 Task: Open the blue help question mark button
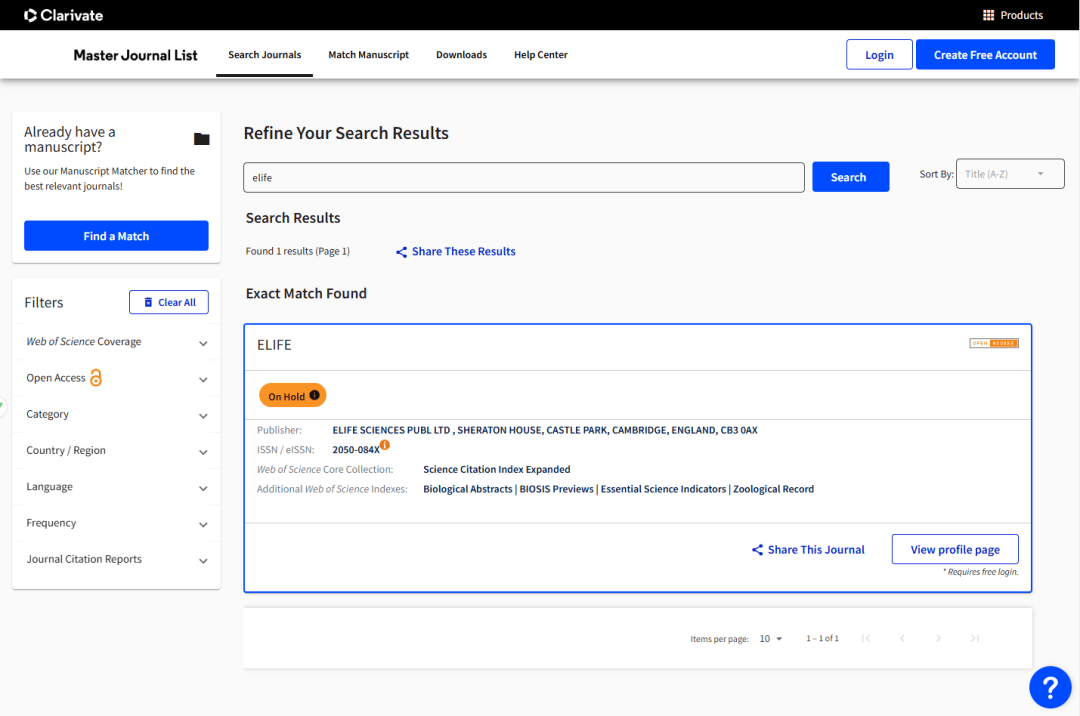tap(1050, 687)
